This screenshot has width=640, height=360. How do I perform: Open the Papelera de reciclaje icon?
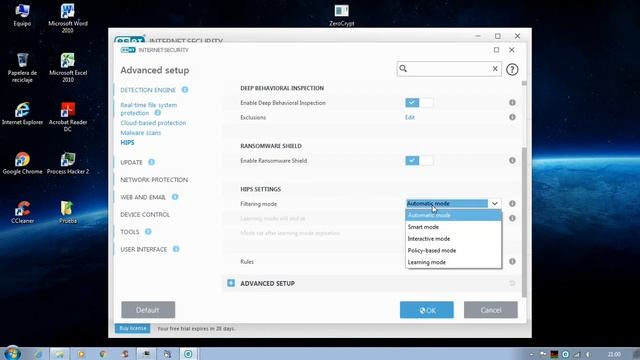click(22, 68)
